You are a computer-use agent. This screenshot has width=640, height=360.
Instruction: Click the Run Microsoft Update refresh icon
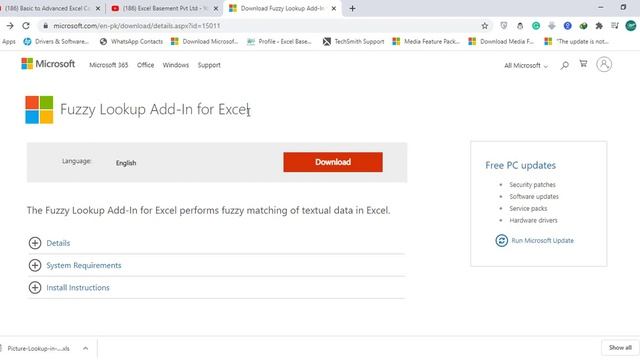coord(501,240)
